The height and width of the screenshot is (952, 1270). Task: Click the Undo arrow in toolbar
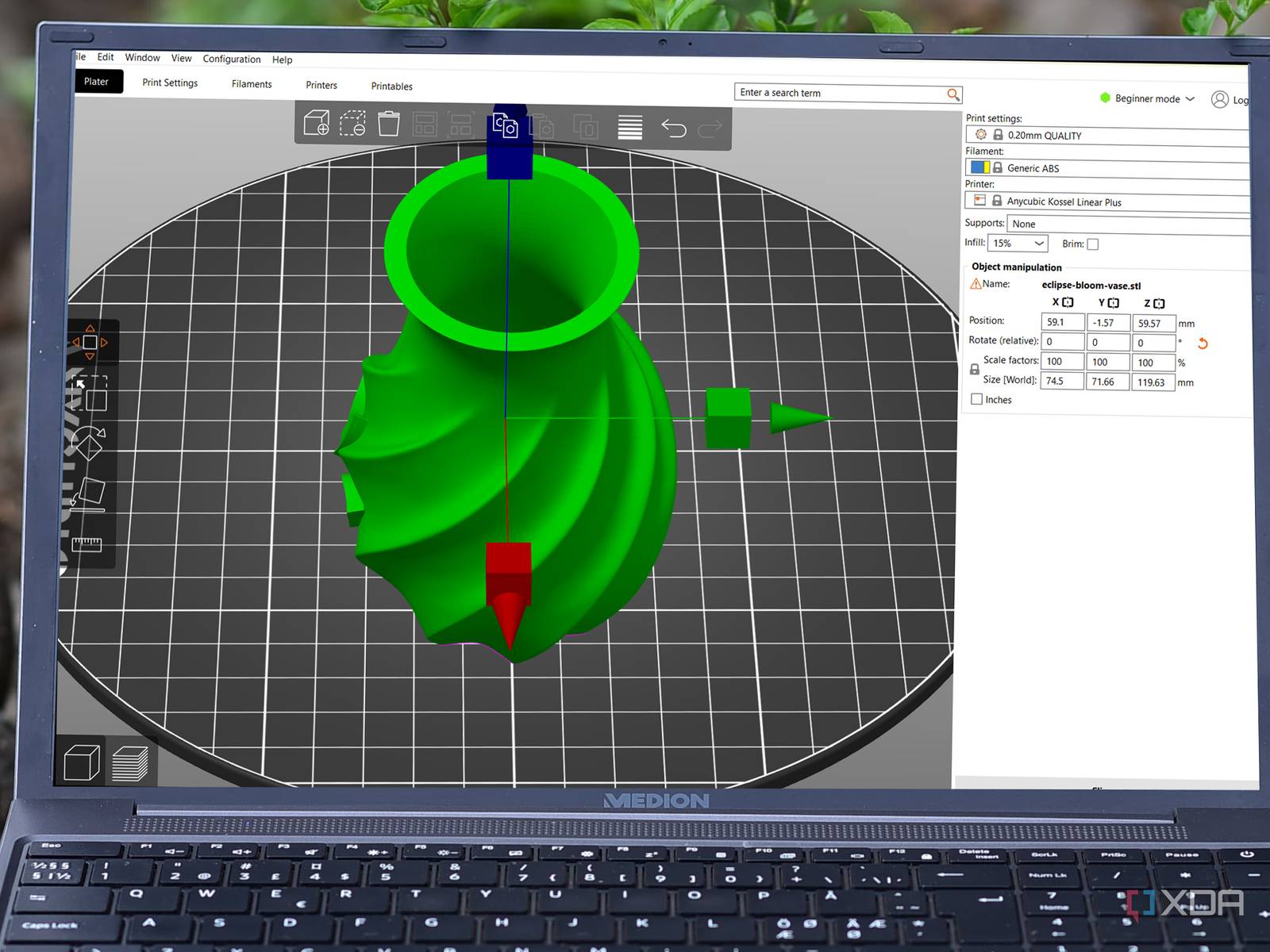pyautogui.click(x=673, y=128)
